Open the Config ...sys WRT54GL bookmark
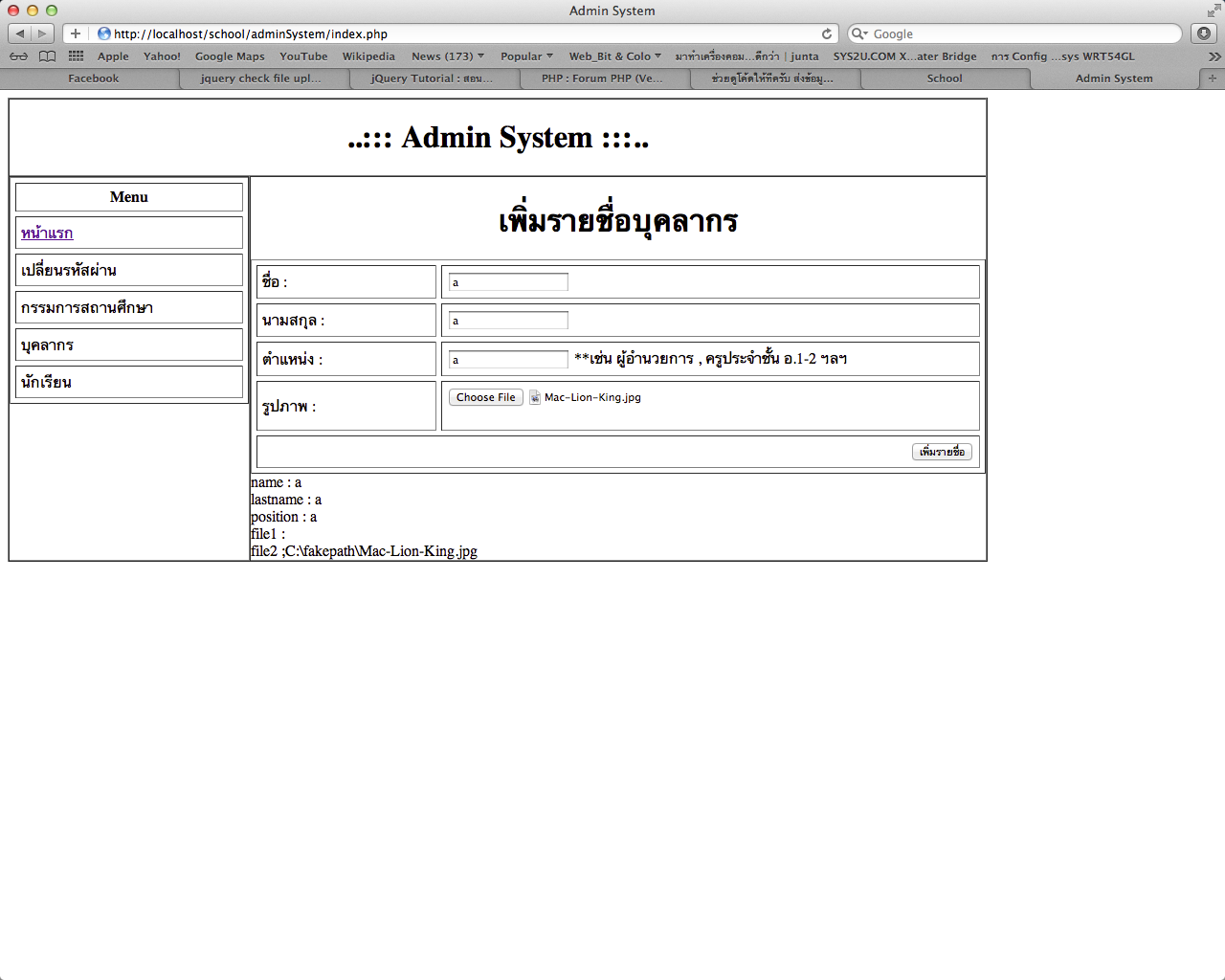 coord(1062,56)
